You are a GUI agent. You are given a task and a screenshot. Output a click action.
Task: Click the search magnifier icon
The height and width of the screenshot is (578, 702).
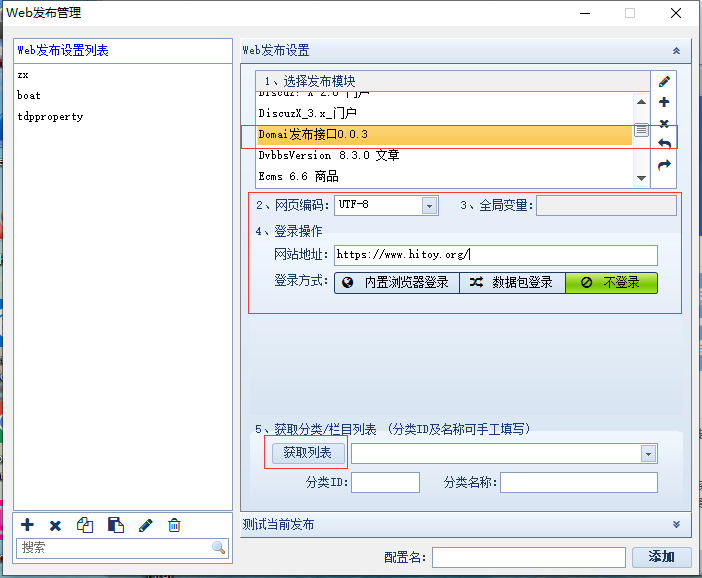[x=218, y=548]
